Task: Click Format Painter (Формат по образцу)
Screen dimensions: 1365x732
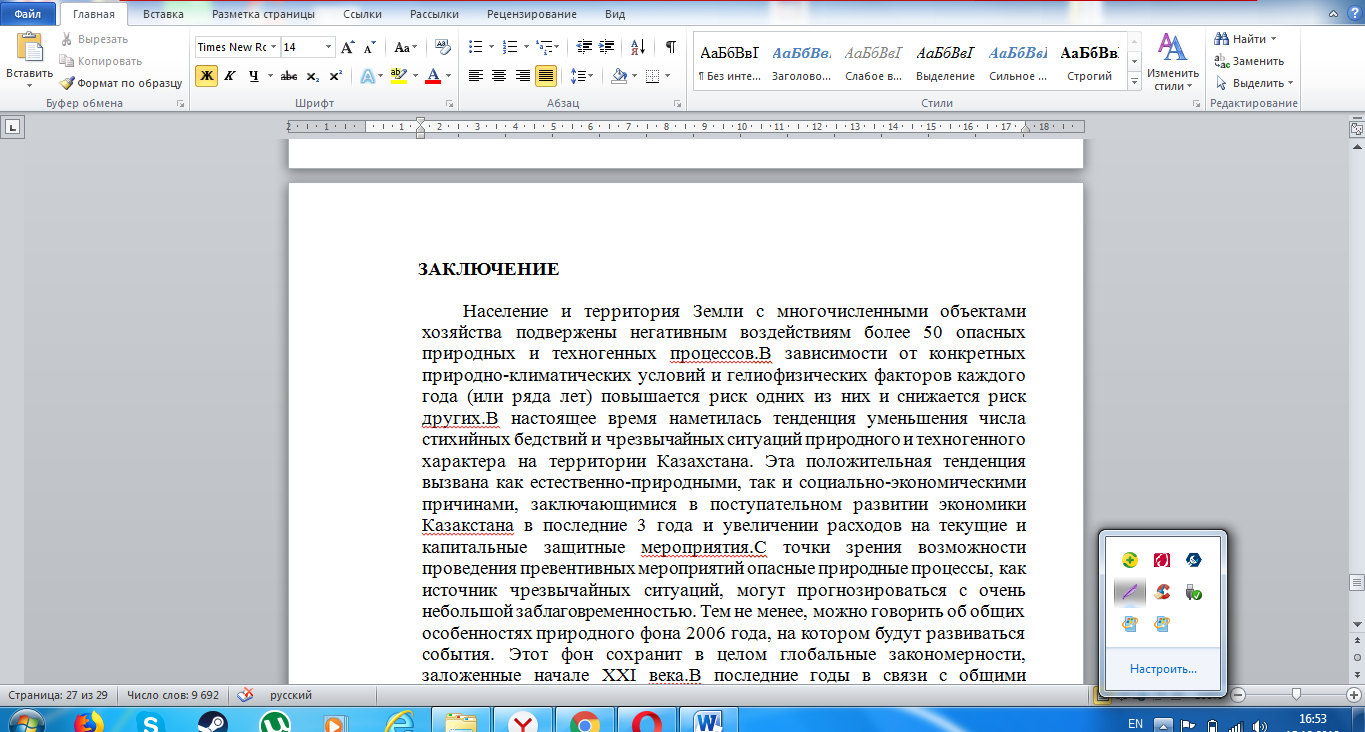Action: click(121, 83)
